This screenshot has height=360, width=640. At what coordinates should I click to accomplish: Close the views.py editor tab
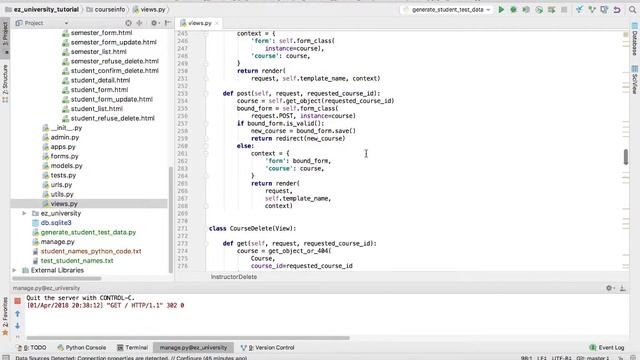[x=217, y=23]
